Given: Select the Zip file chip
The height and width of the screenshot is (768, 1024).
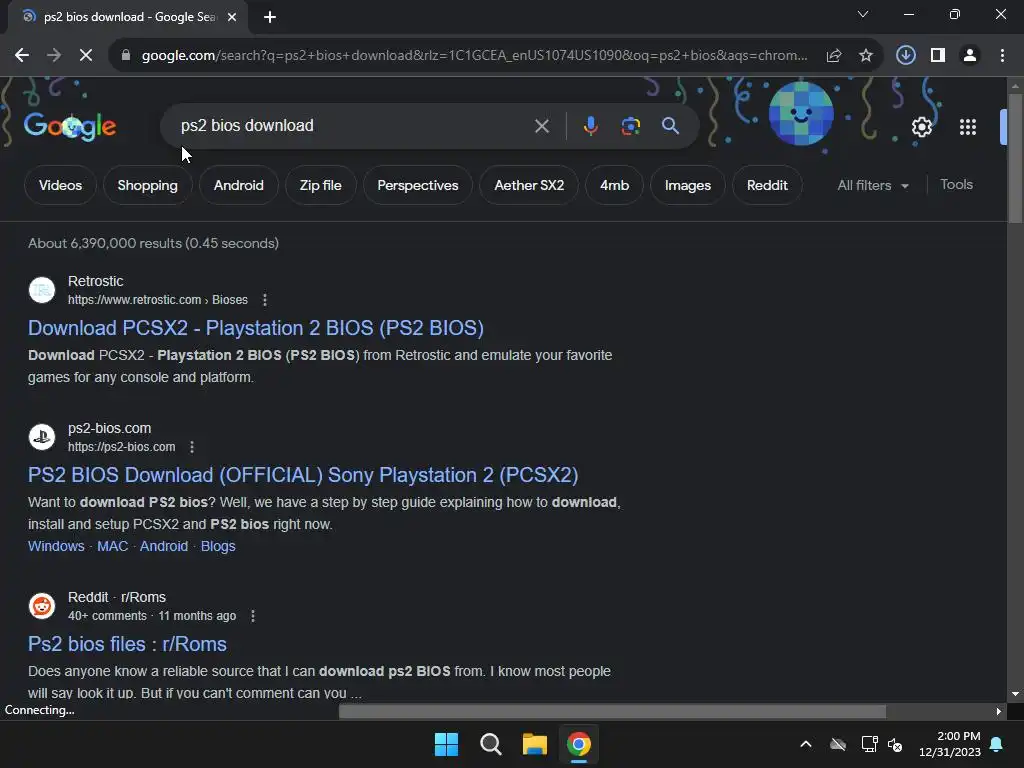Looking at the screenshot, I should pos(321,185).
